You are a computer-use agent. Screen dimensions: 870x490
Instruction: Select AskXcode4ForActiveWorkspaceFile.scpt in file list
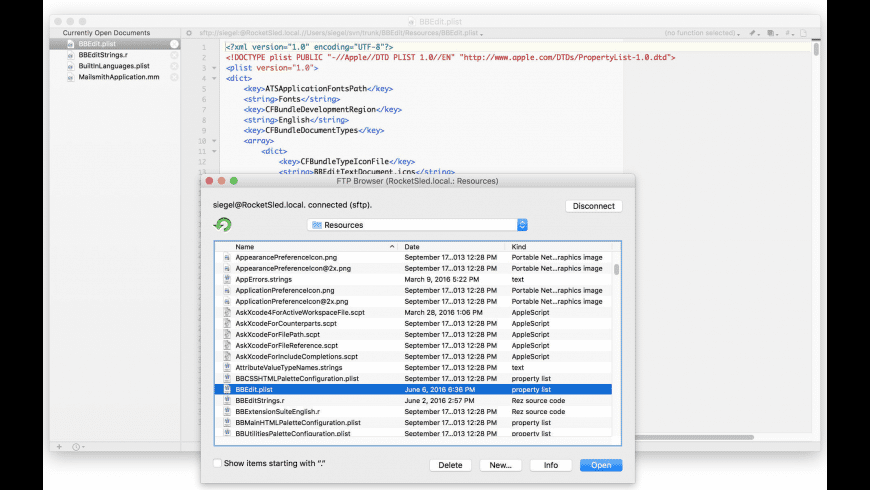413,312
